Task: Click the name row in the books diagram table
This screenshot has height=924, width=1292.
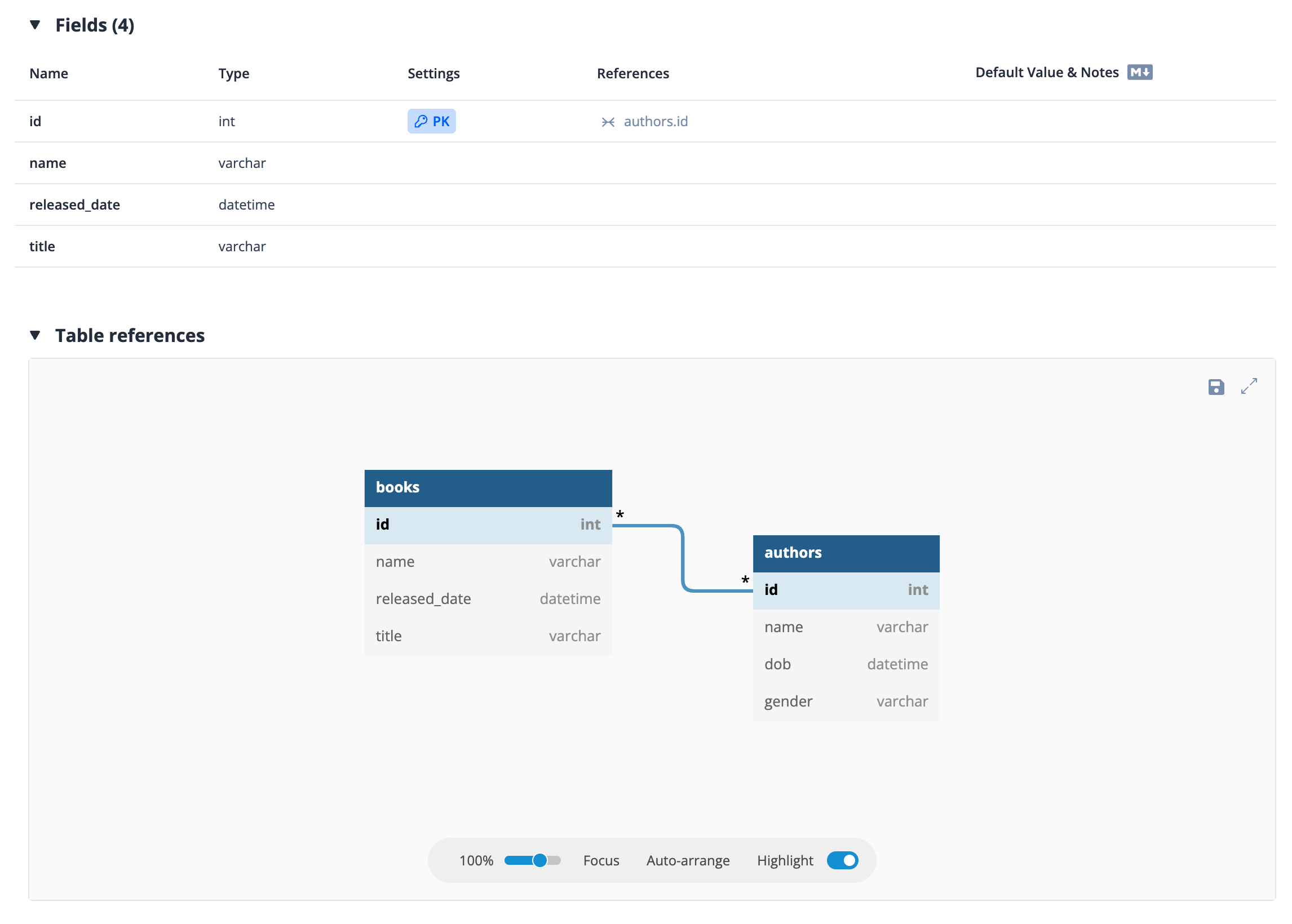Action: coord(488,562)
